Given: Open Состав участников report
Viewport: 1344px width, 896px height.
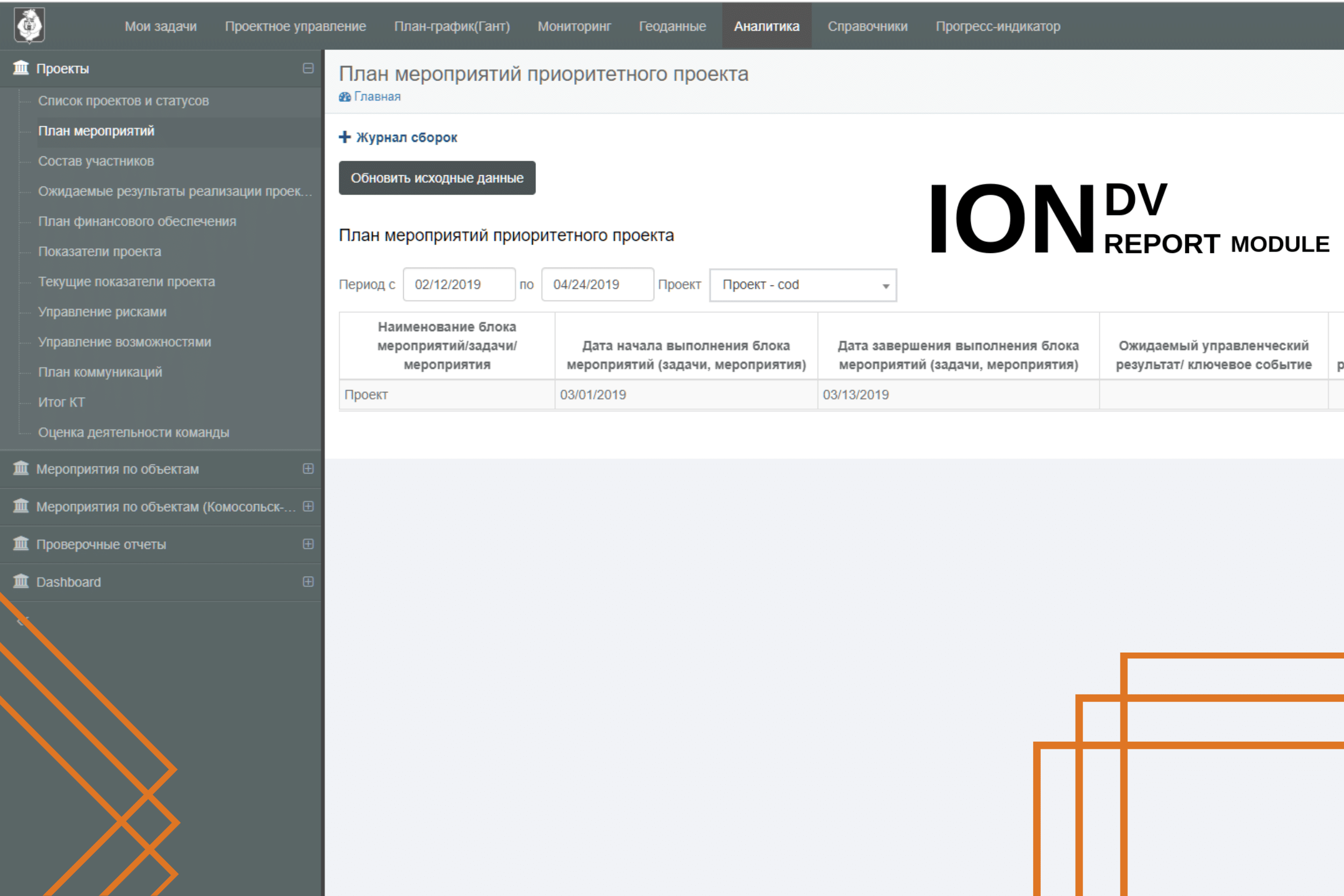Looking at the screenshot, I should (96, 161).
